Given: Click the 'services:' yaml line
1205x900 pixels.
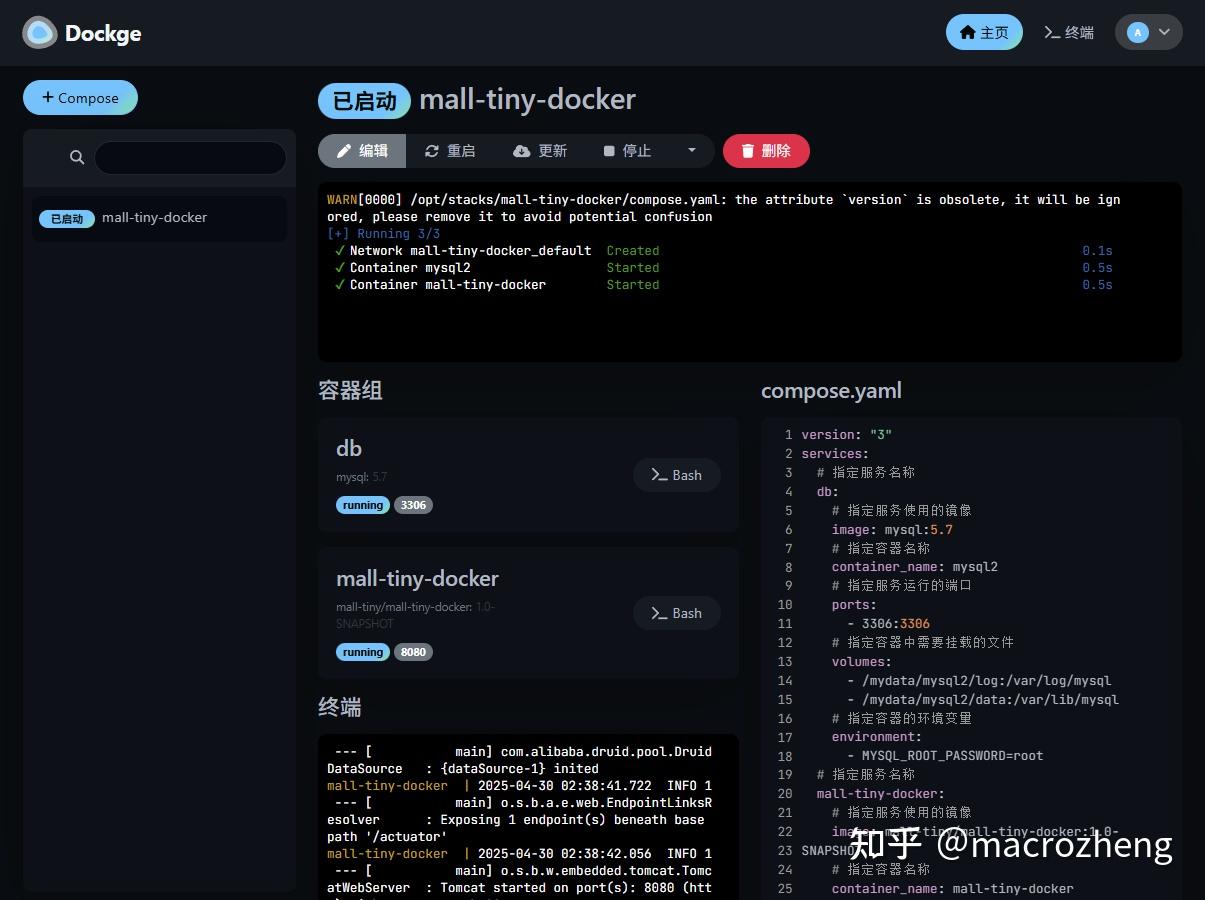Looking at the screenshot, I should tap(835, 454).
